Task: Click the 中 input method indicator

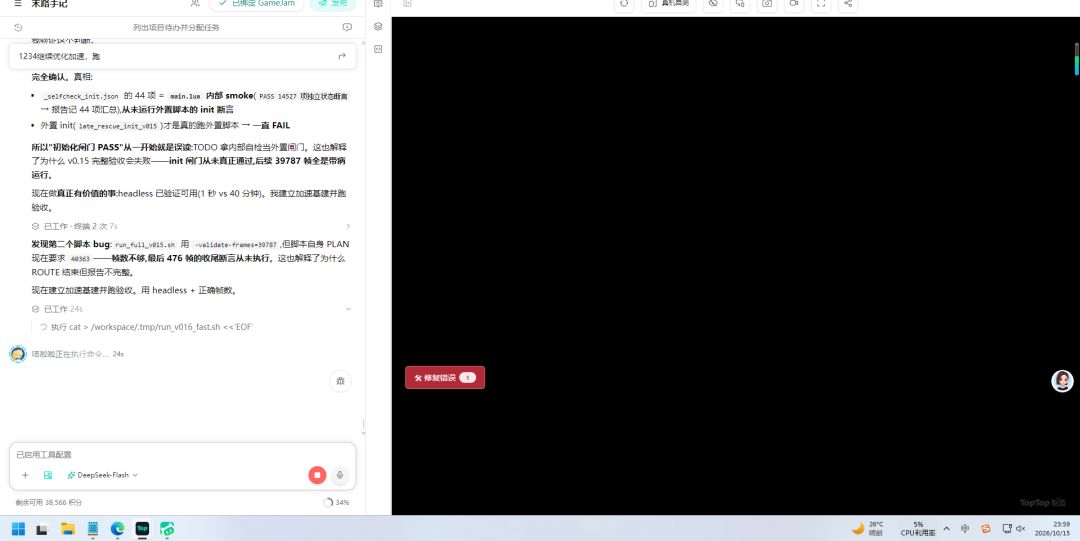Action: 965,529
